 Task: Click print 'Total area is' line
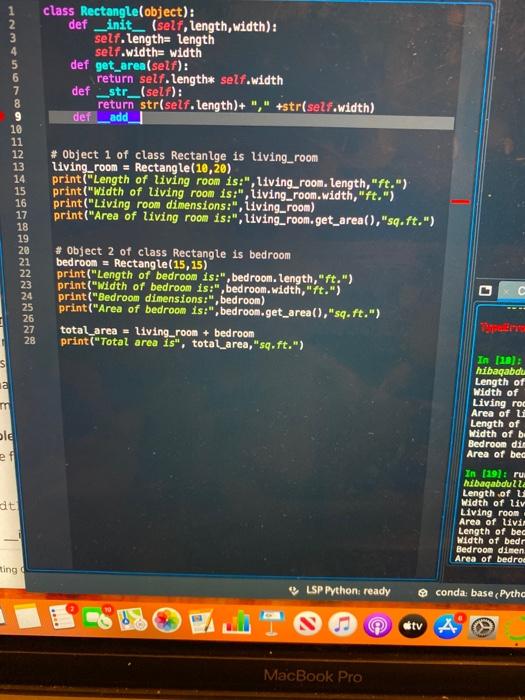(x=182, y=343)
